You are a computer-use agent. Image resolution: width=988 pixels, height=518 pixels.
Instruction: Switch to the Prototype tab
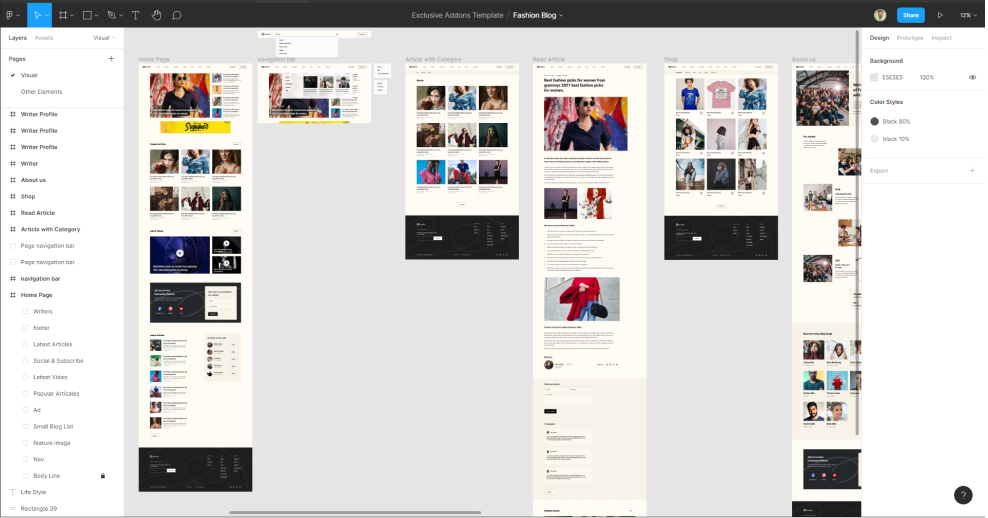910,38
